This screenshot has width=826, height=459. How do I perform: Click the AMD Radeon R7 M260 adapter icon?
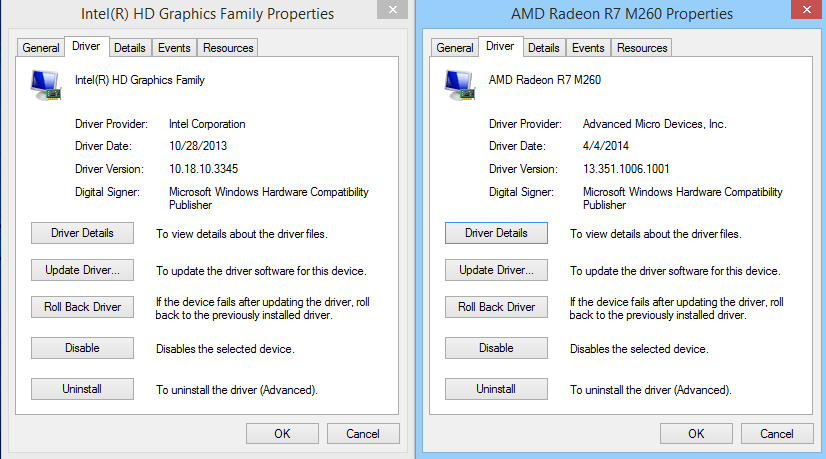pyautogui.click(x=460, y=85)
